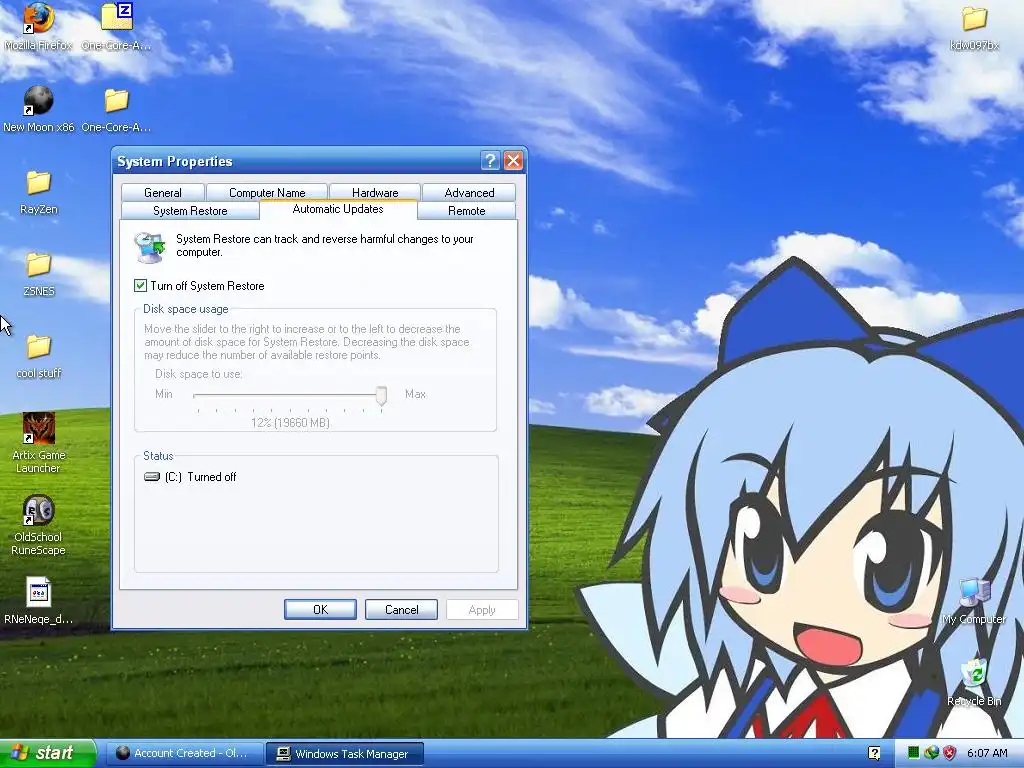Select the cool stuff folder
1024x768 pixels.
click(39, 347)
